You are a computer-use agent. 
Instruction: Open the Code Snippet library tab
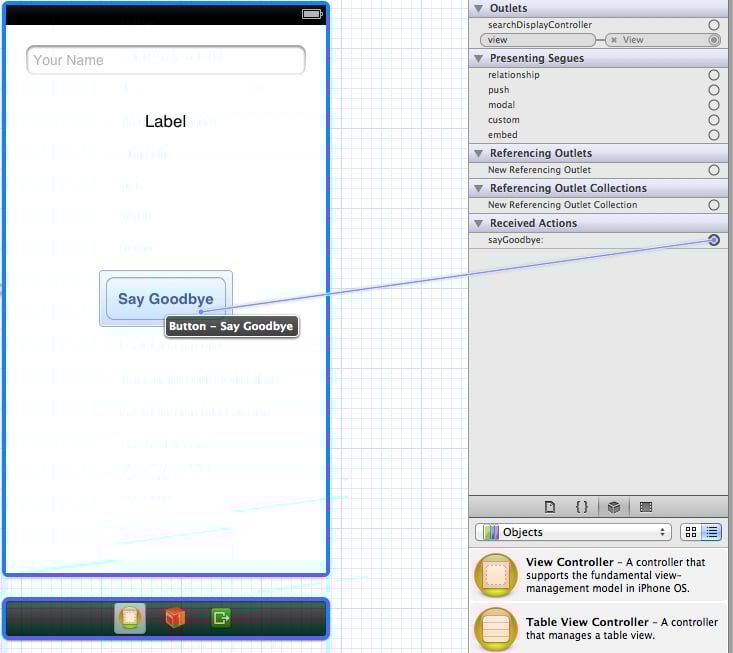point(582,507)
